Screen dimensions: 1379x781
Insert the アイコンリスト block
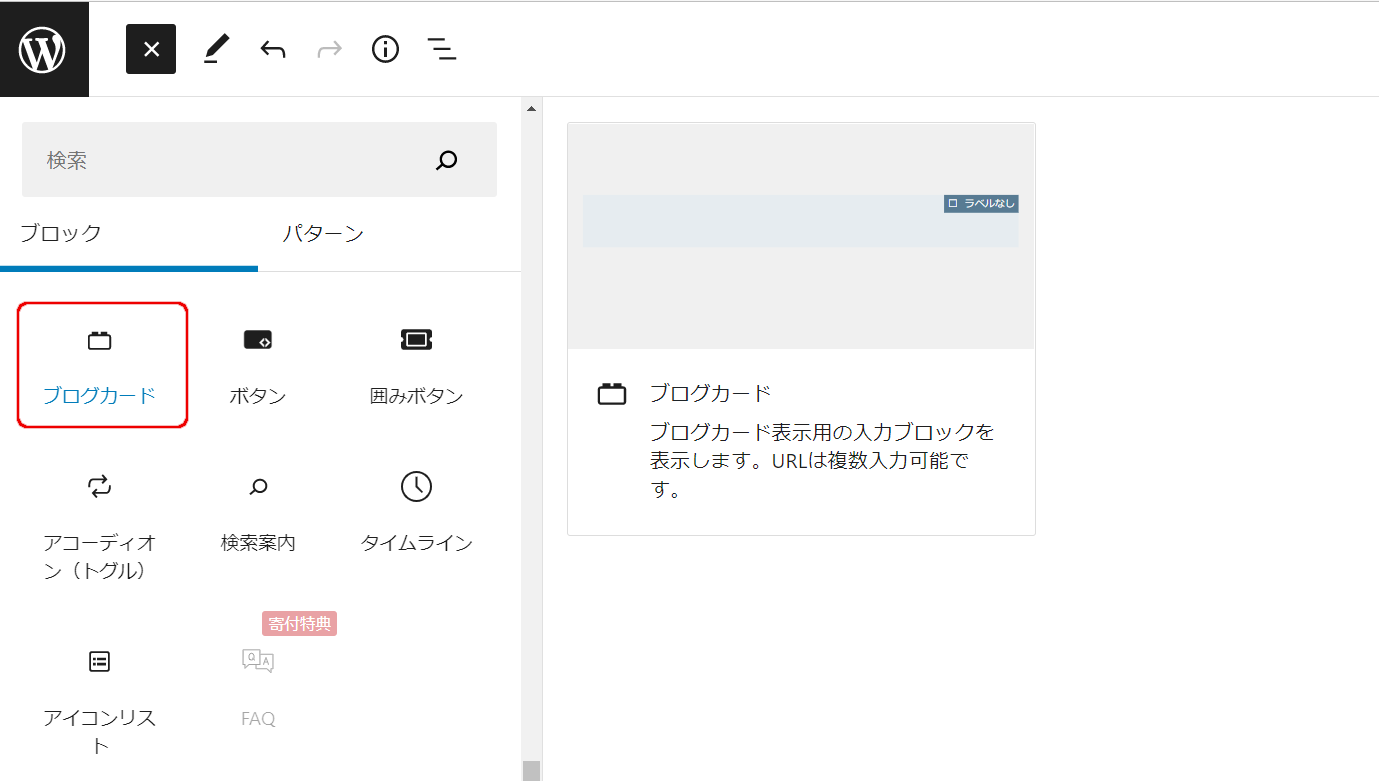pos(100,700)
